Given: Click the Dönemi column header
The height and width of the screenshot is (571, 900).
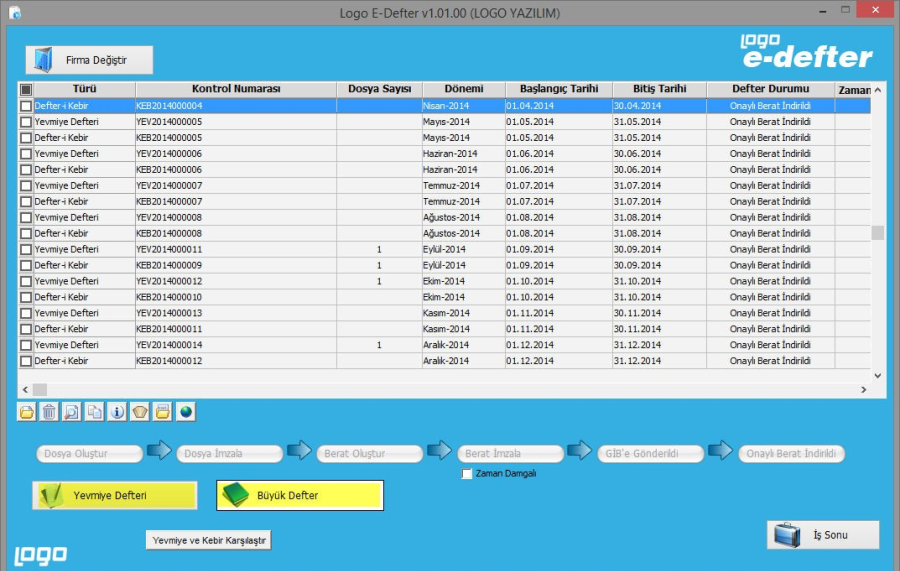Looking at the screenshot, I should pos(464,89).
